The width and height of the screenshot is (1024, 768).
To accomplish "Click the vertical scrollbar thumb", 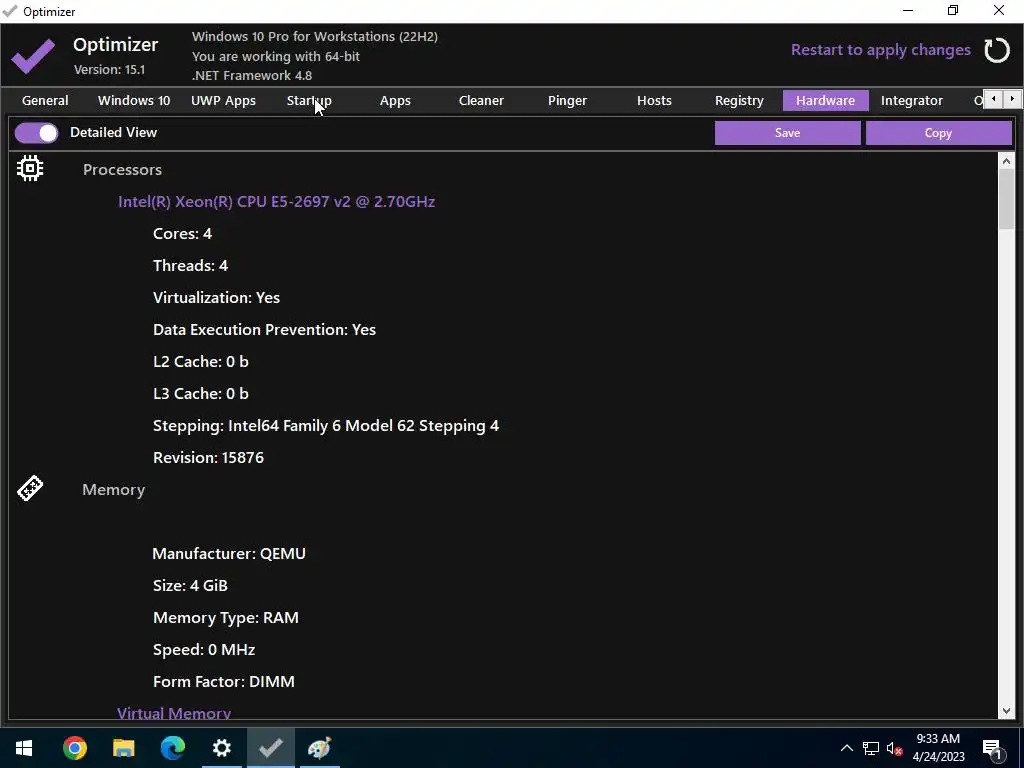I will pyautogui.click(x=1006, y=200).
